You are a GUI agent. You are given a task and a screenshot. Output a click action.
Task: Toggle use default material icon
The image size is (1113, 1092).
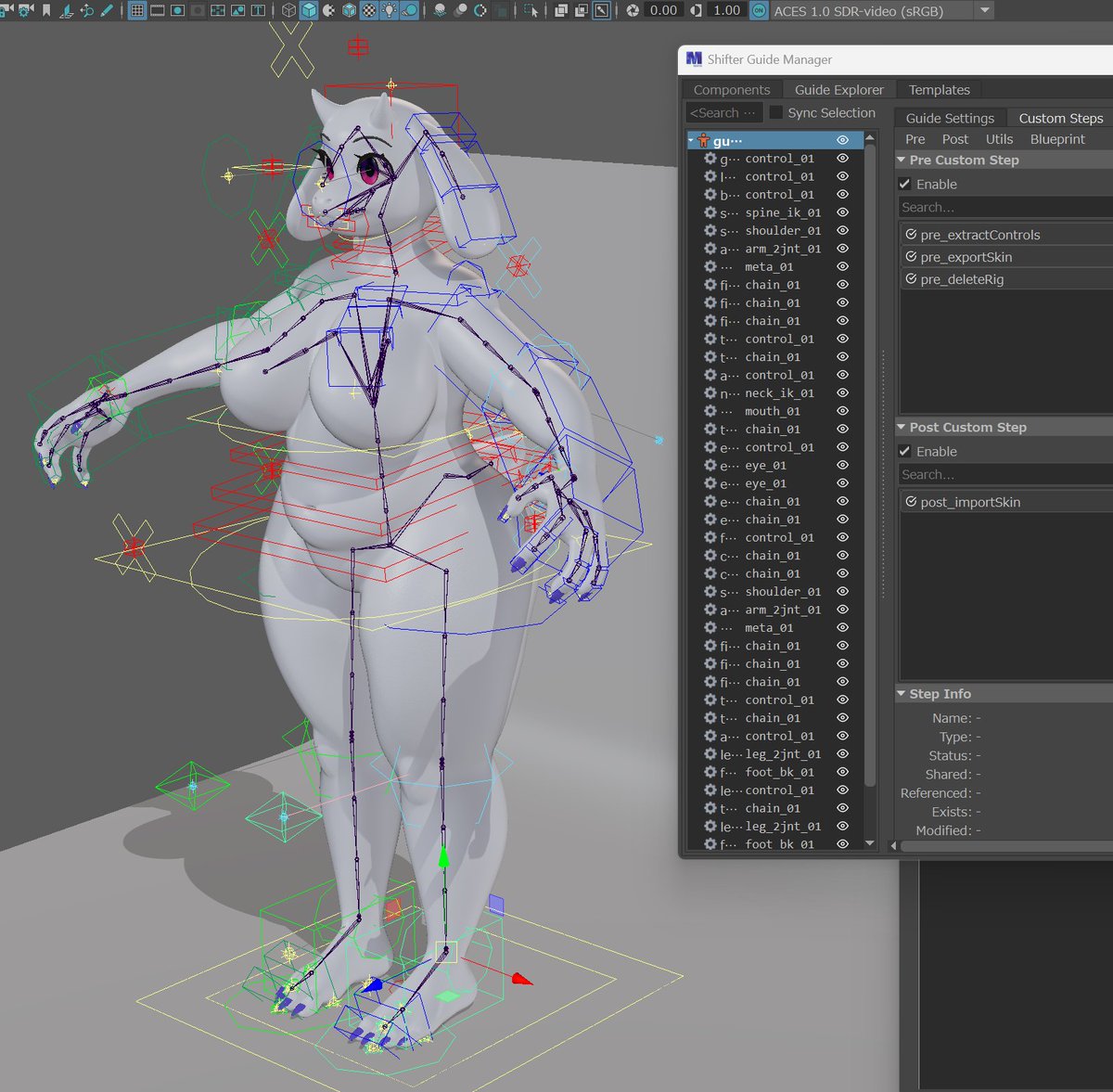[328, 10]
